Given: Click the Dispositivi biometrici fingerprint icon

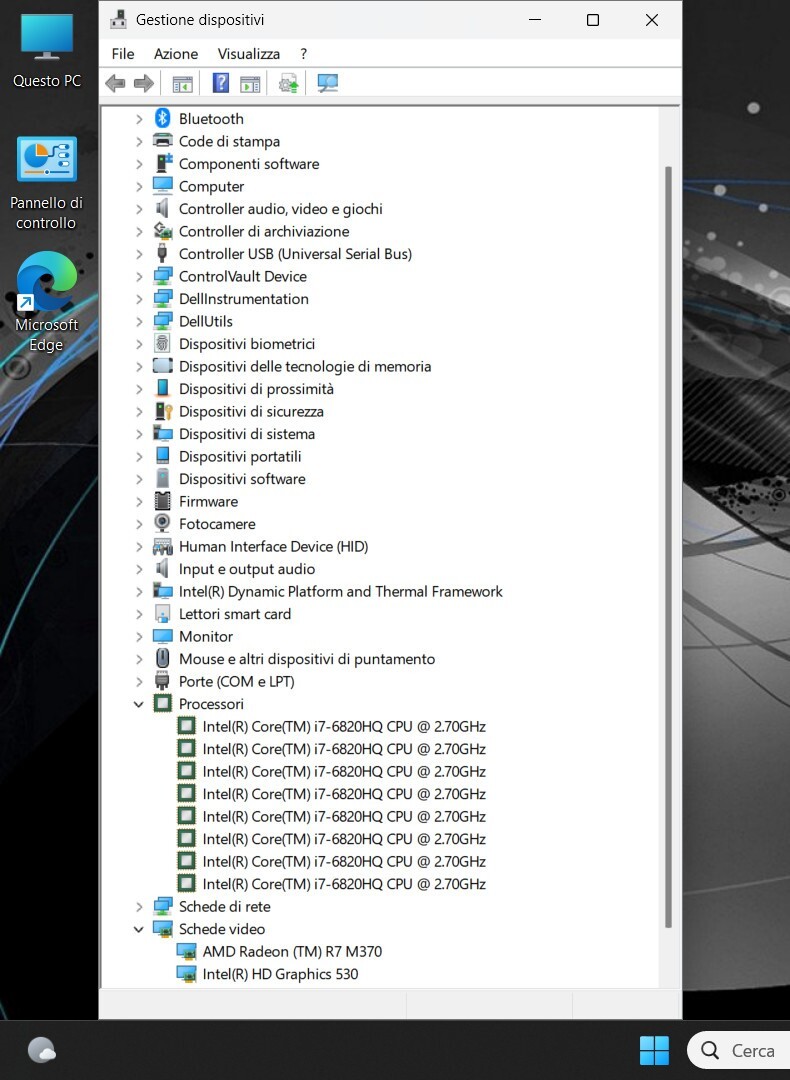Looking at the screenshot, I should tap(163, 344).
